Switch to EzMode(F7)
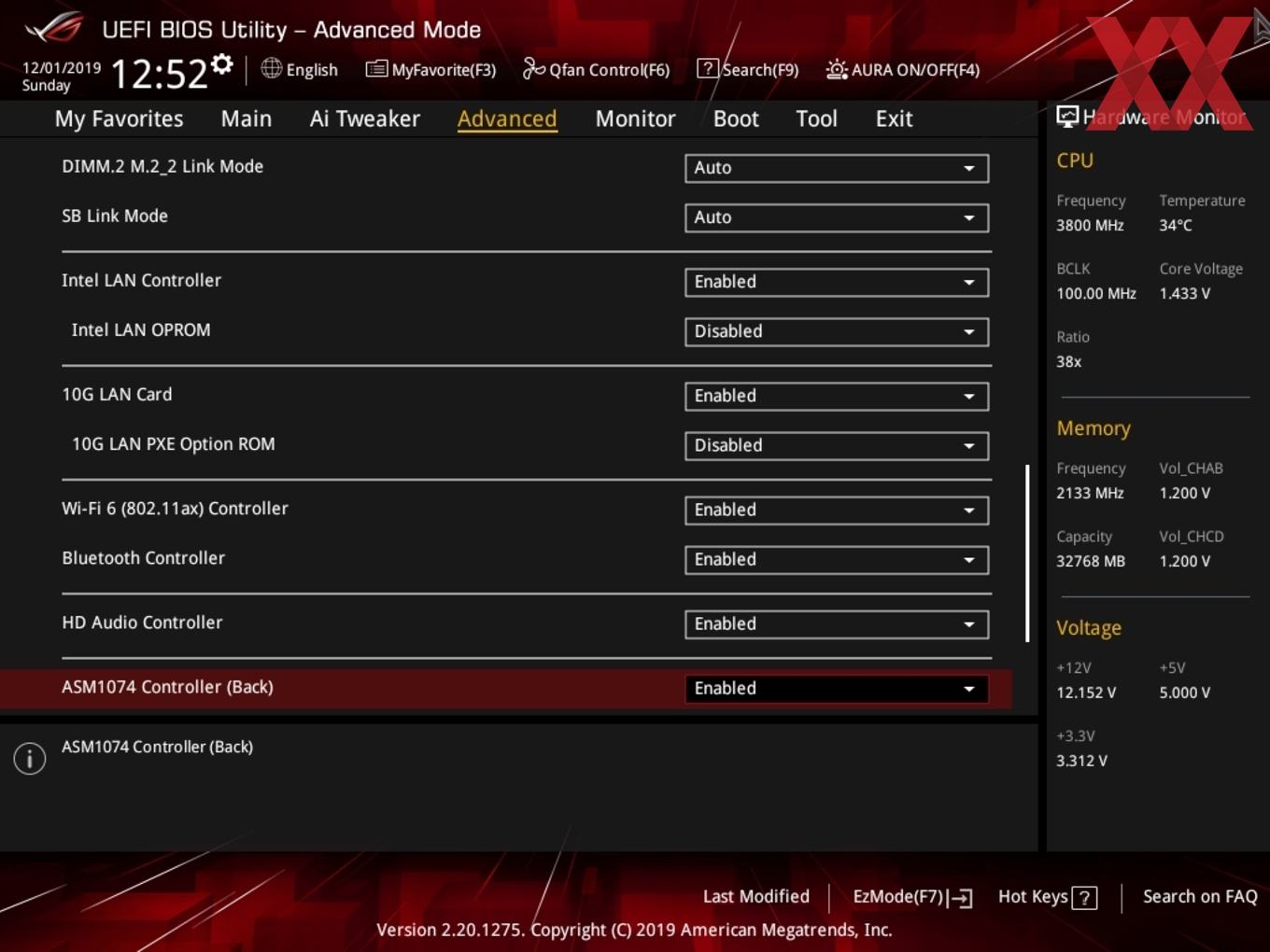The image size is (1270, 952). click(x=912, y=897)
